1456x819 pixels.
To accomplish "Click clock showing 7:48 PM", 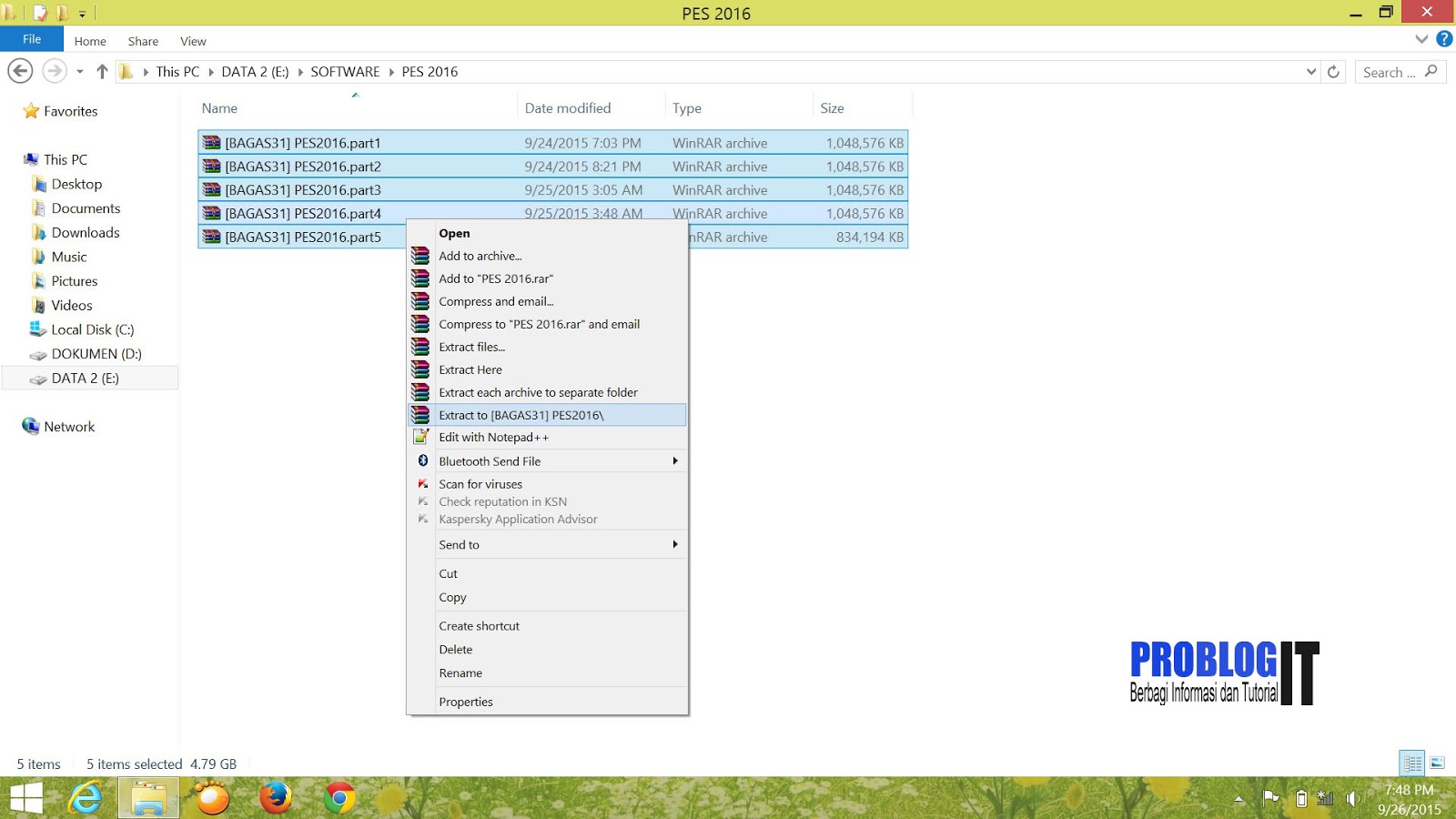I will (x=1409, y=790).
